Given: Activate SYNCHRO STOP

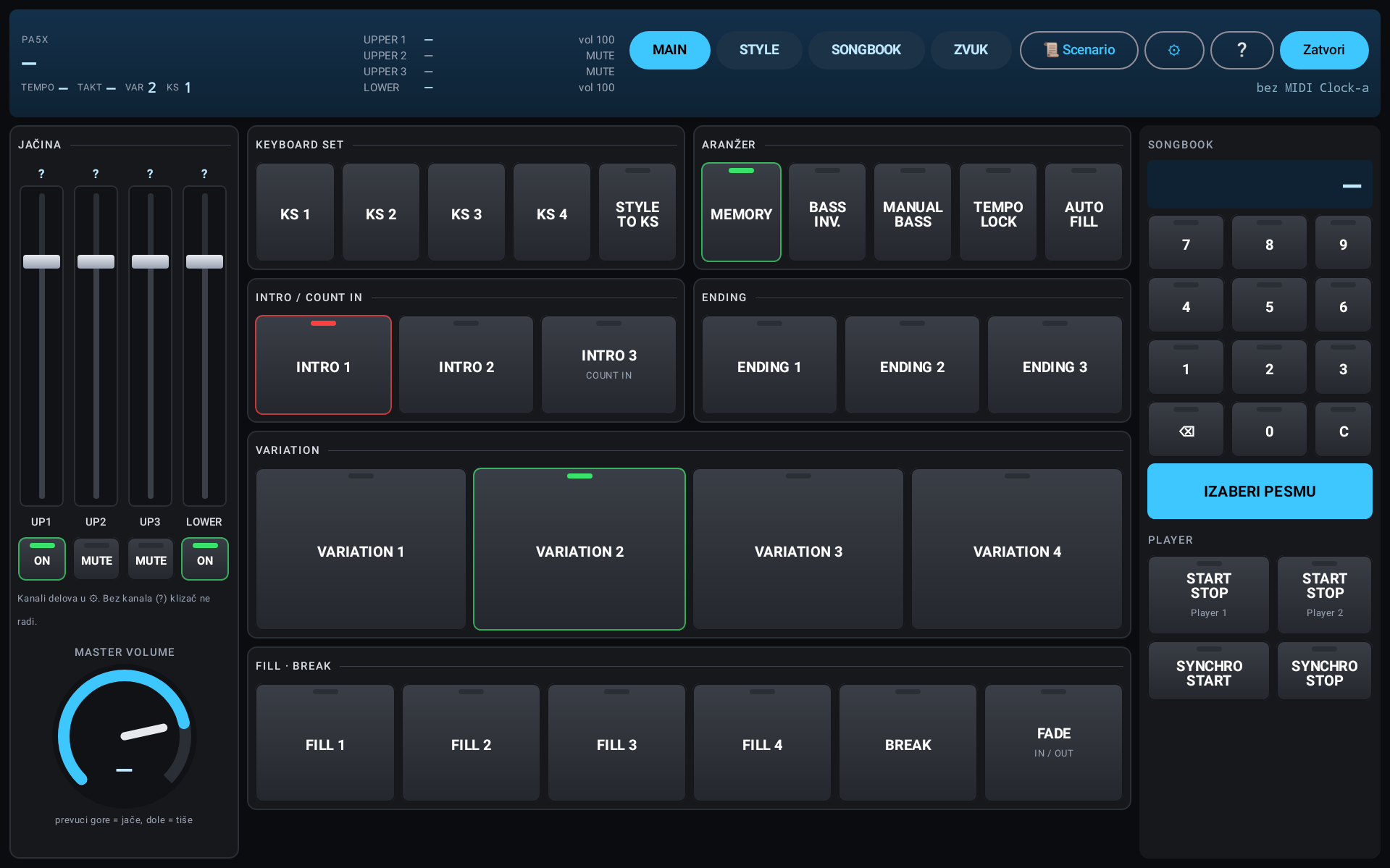Looking at the screenshot, I should [1324, 670].
